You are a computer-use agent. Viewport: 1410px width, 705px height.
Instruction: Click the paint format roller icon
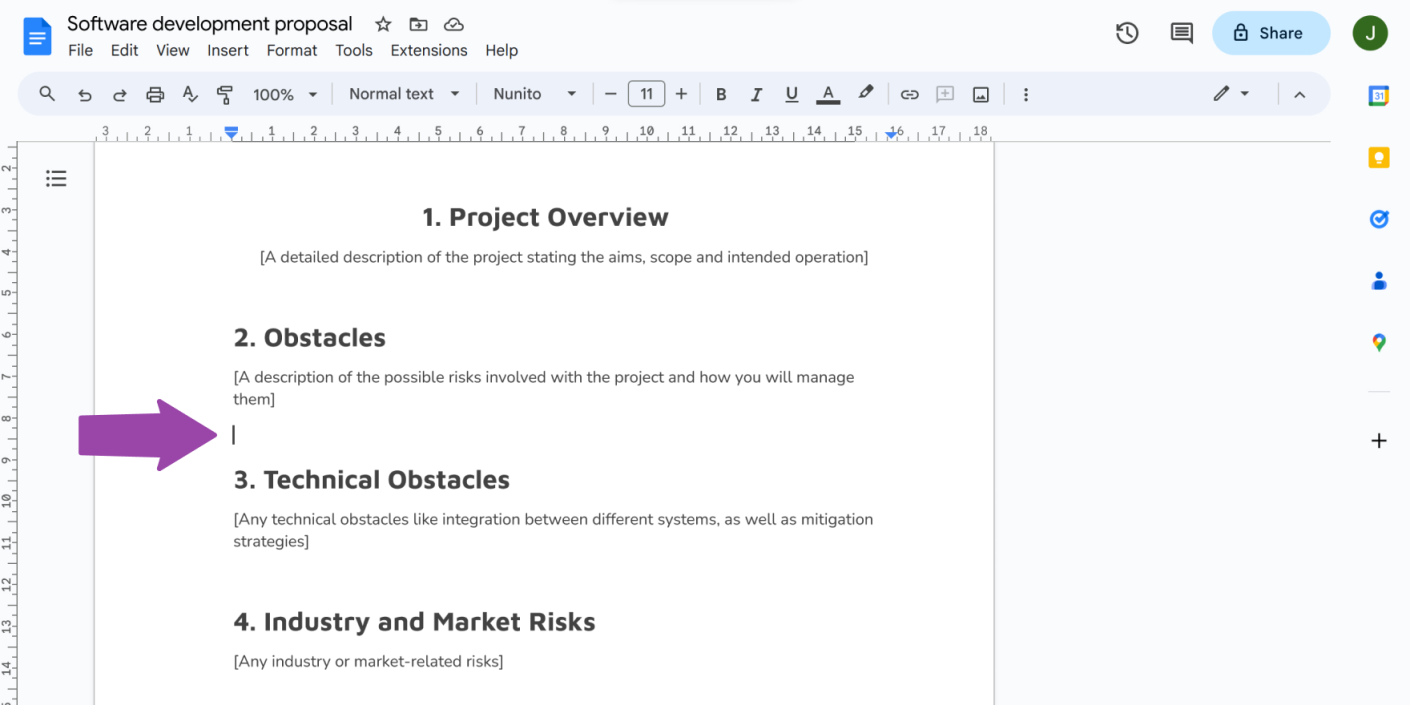225,94
